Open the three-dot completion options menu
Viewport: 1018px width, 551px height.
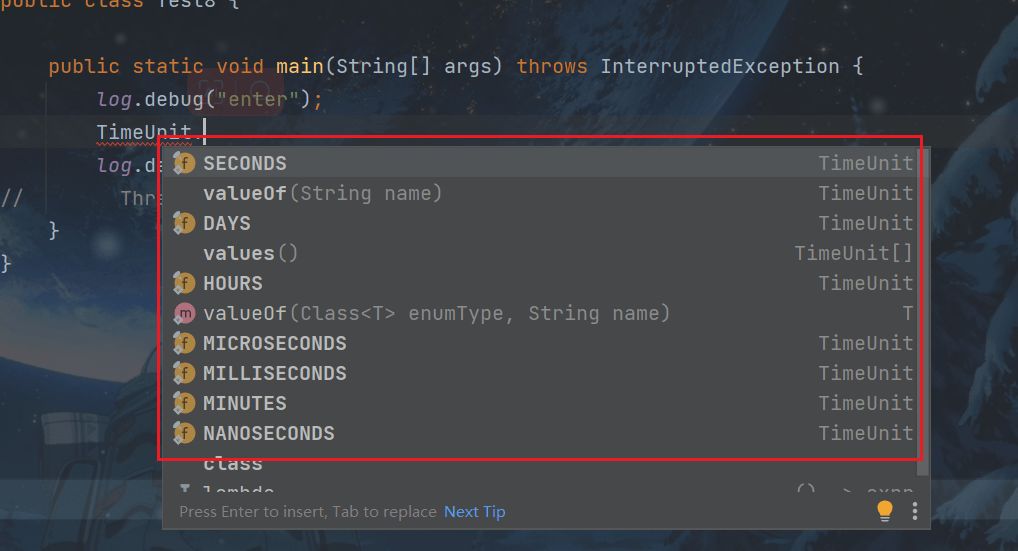[x=914, y=511]
